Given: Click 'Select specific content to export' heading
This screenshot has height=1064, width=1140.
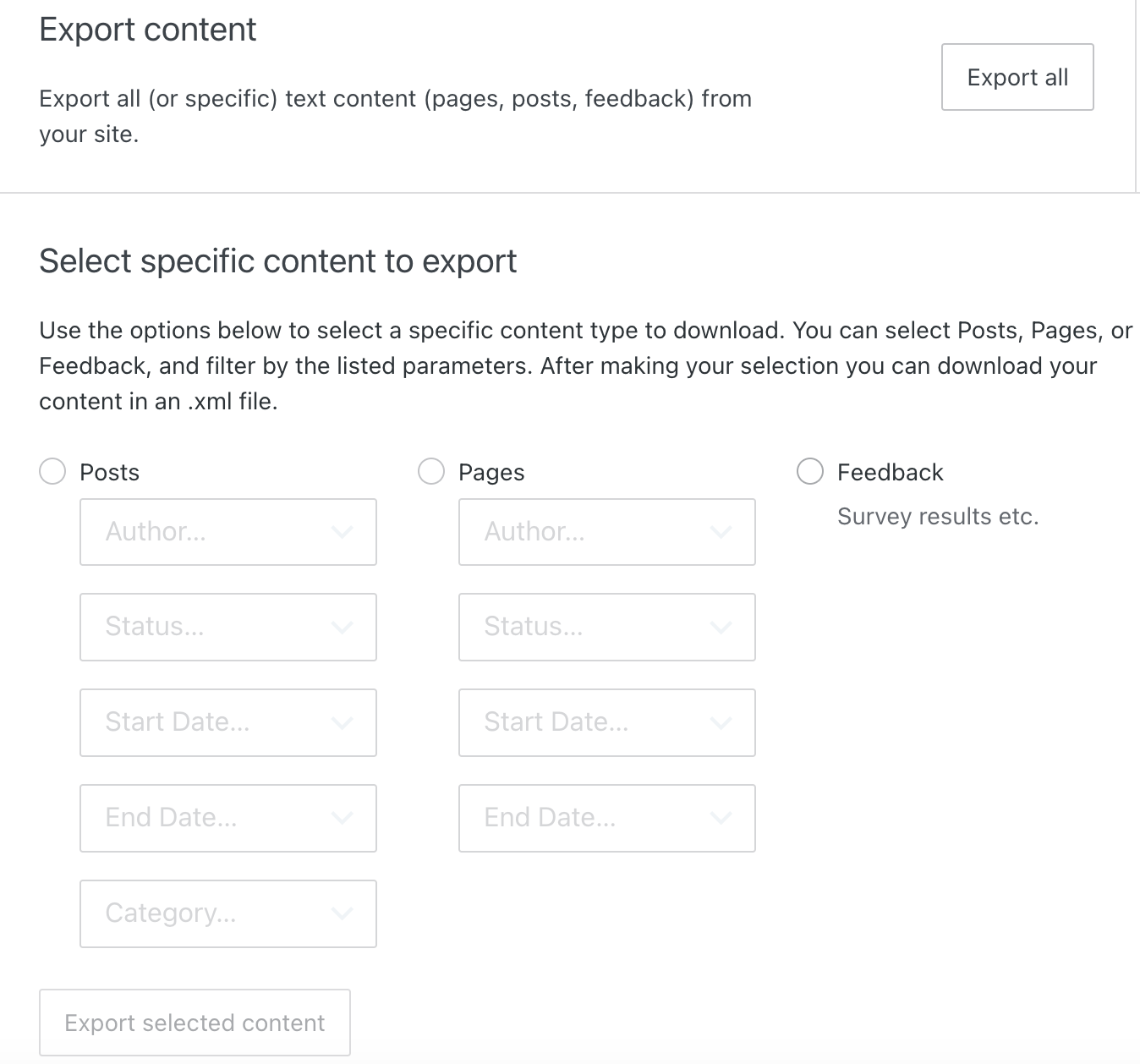Looking at the screenshot, I should (x=277, y=261).
